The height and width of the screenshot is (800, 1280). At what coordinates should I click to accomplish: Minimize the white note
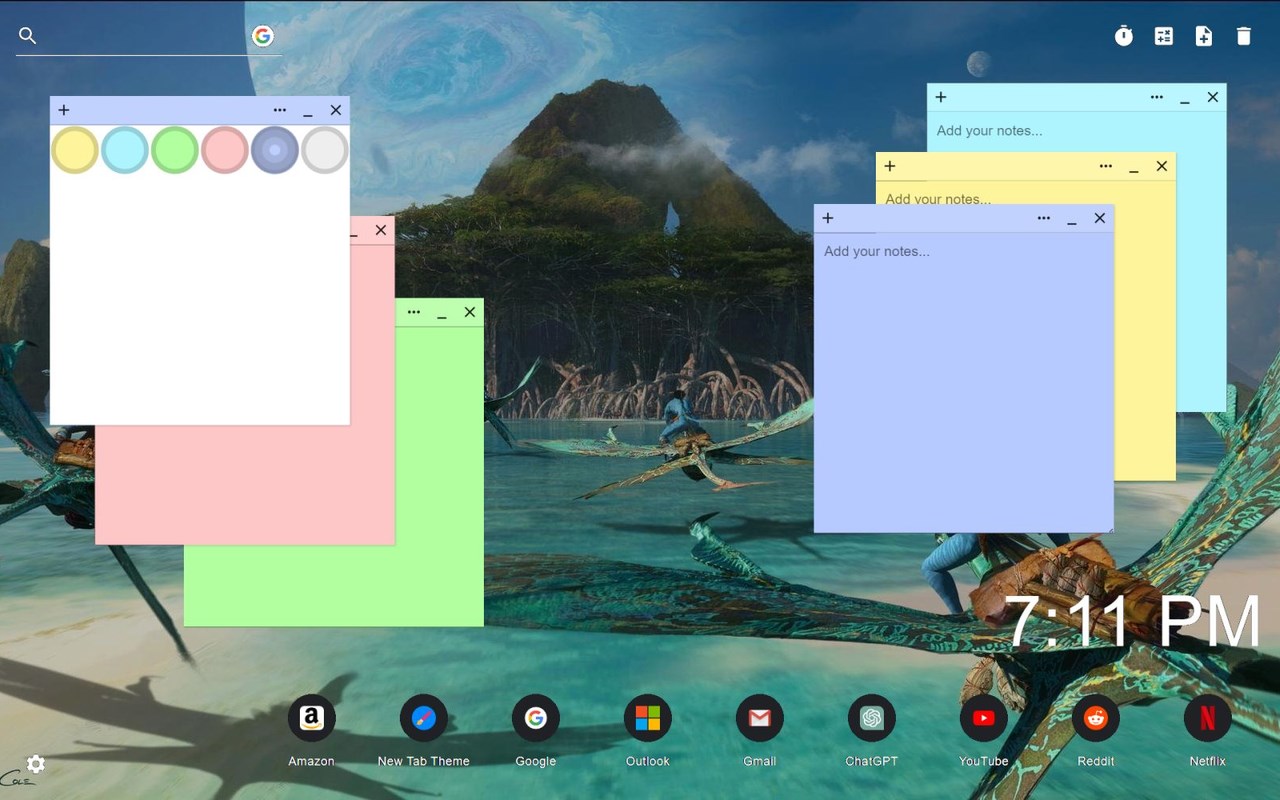click(308, 111)
